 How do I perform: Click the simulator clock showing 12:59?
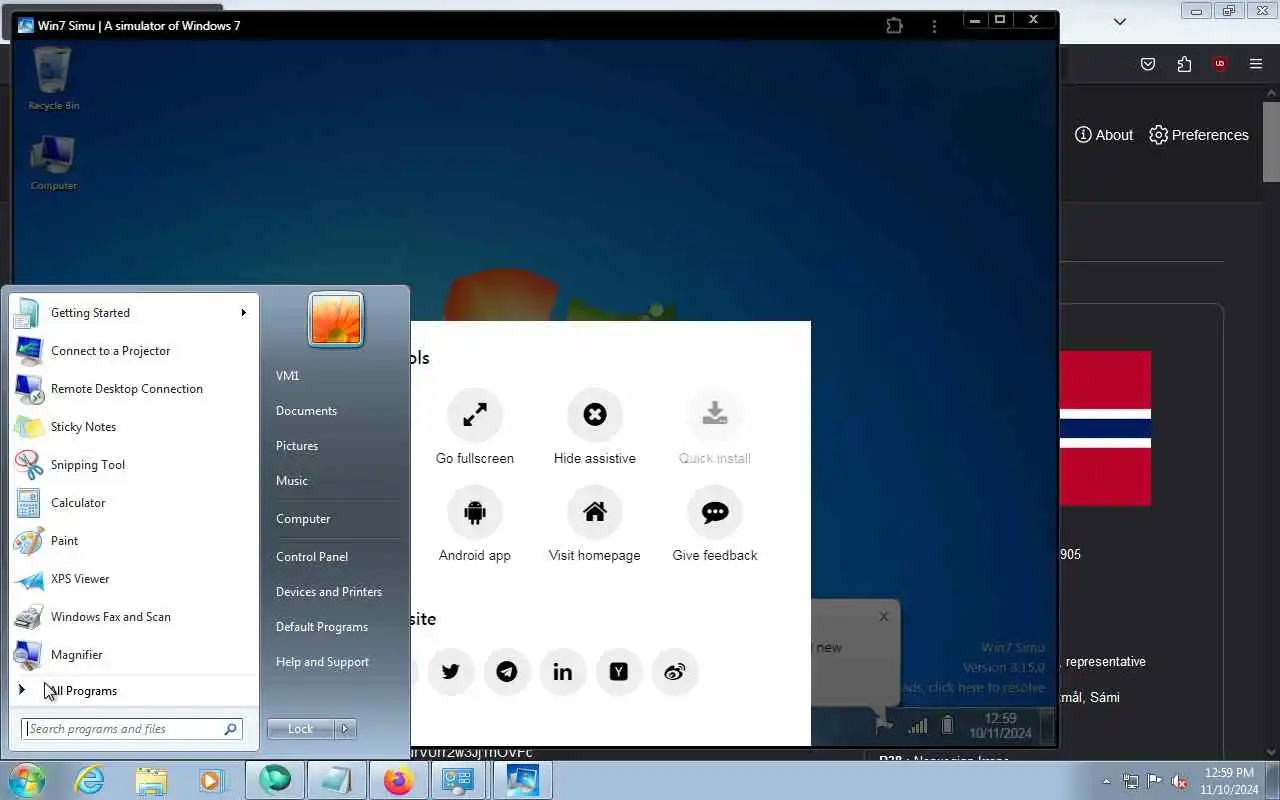point(1000,725)
